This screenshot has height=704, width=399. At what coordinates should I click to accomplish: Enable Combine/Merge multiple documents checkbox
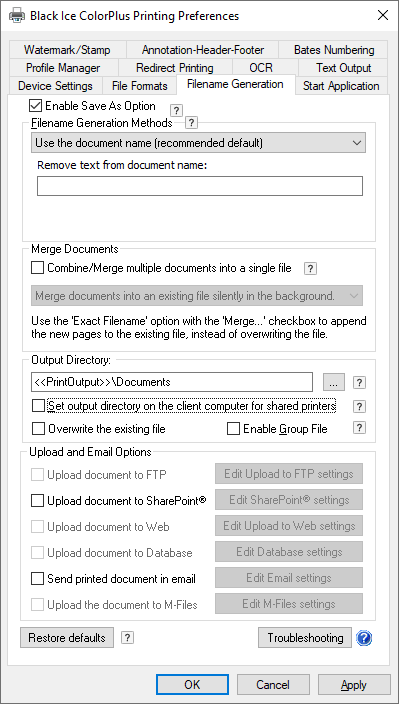[x=38, y=268]
